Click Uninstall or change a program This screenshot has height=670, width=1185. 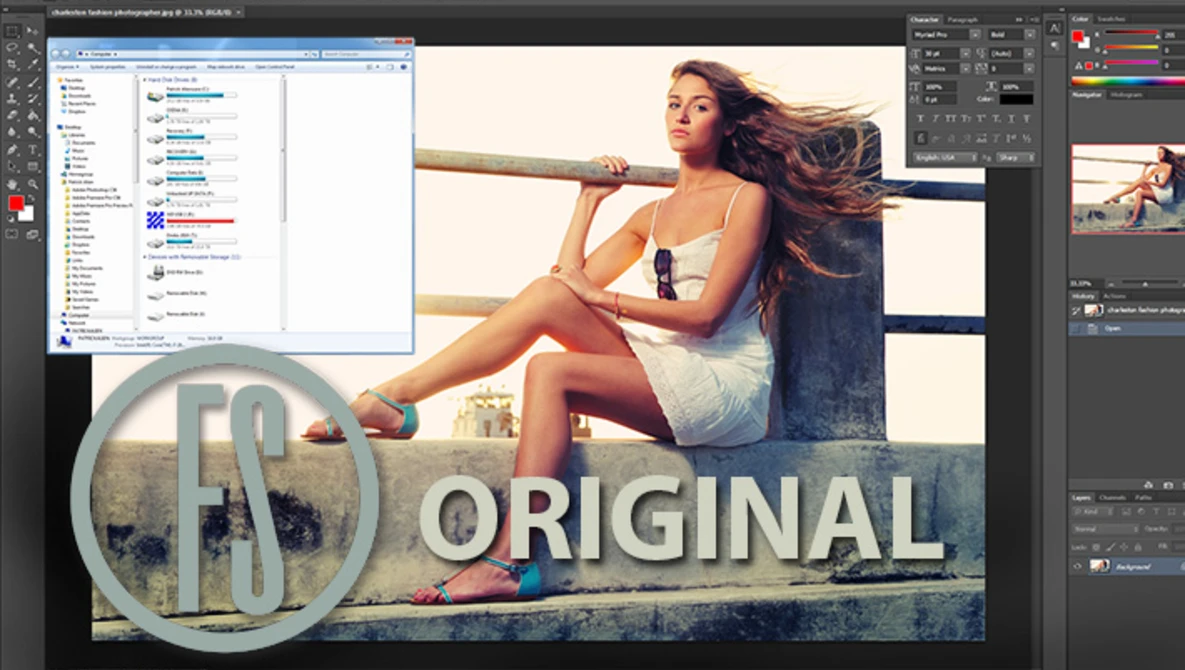[166, 67]
